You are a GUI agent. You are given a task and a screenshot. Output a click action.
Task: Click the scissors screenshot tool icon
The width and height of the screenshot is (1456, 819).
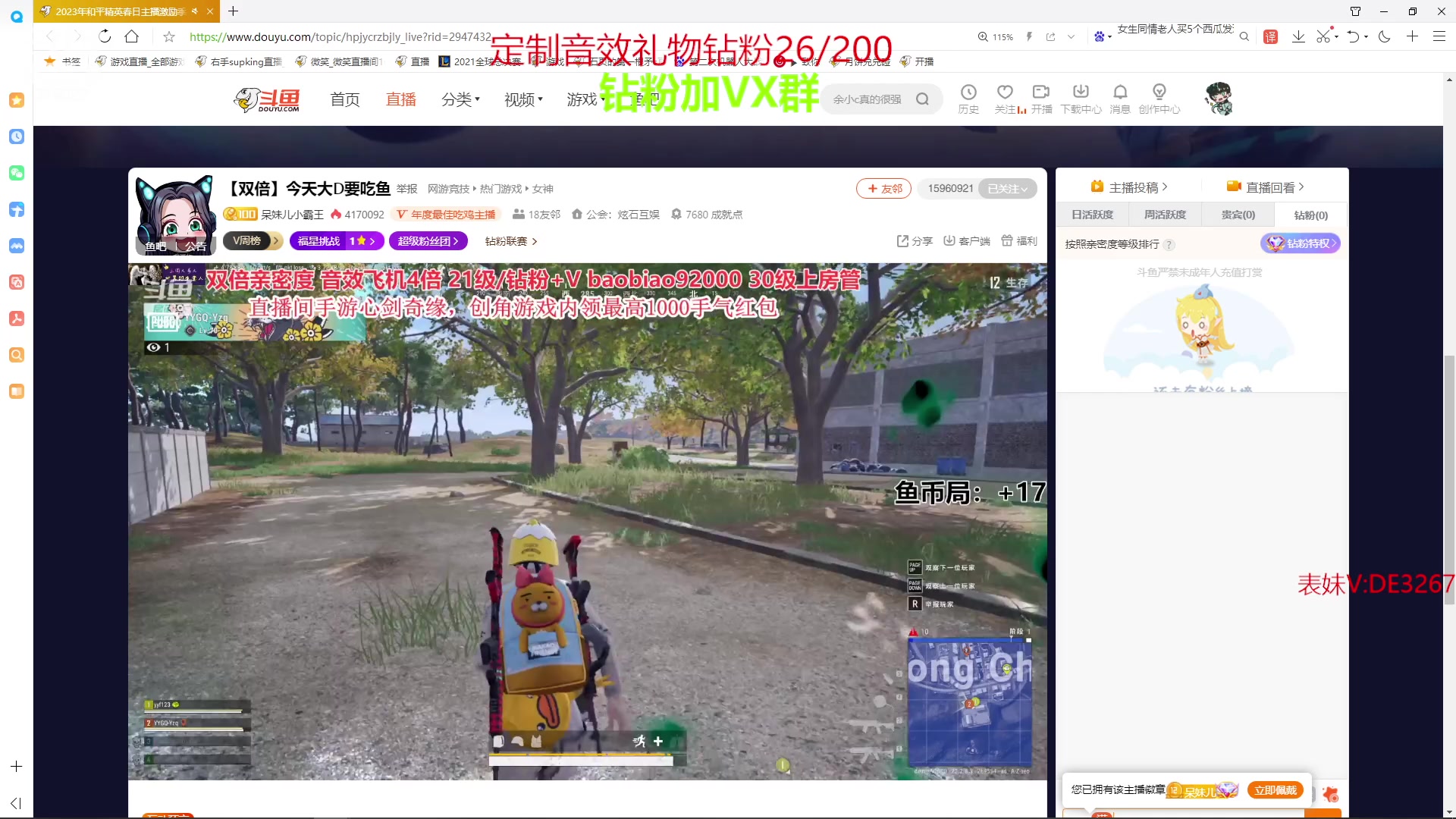(x=1323, y=36)
